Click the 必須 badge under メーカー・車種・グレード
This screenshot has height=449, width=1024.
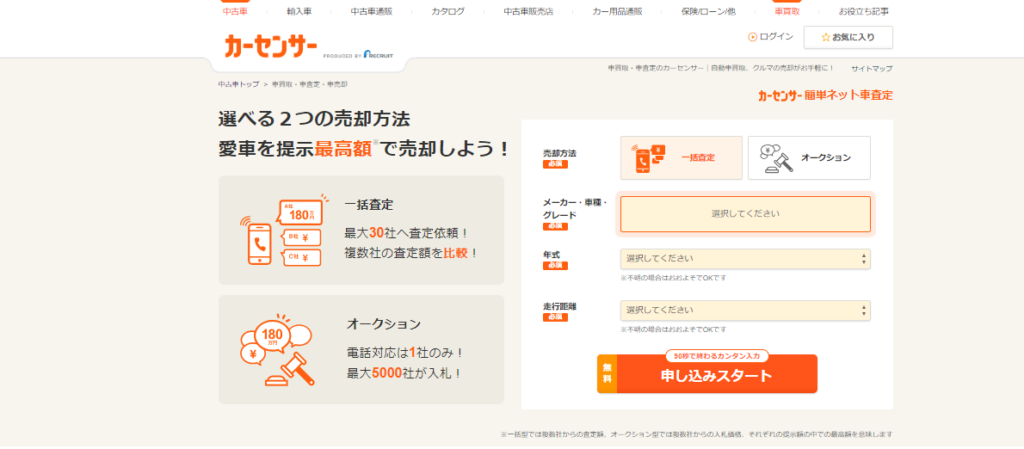click(x=555, y=226)
